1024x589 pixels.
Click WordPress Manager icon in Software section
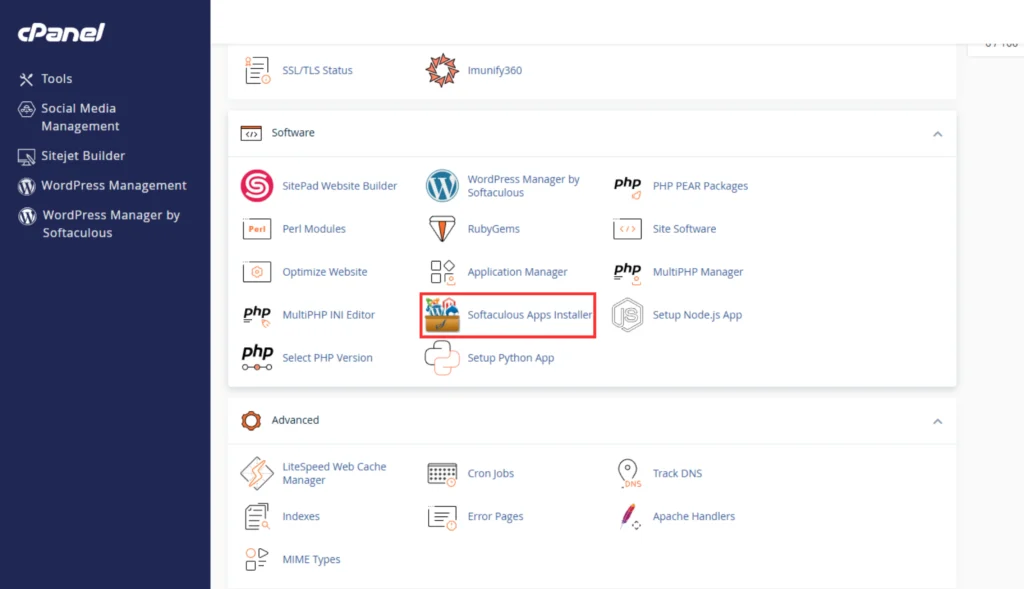441,185
